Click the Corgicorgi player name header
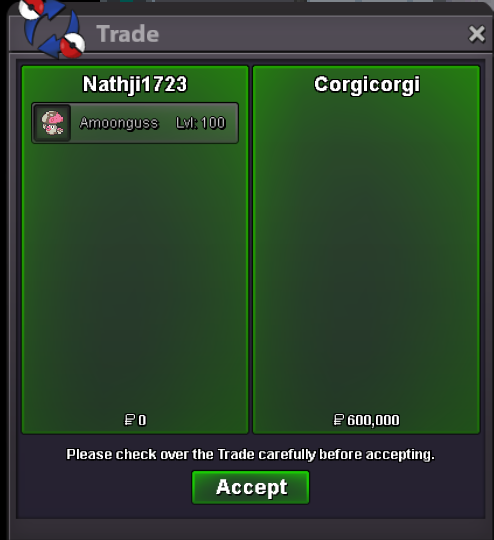The image size is (494, 540). 367,85
